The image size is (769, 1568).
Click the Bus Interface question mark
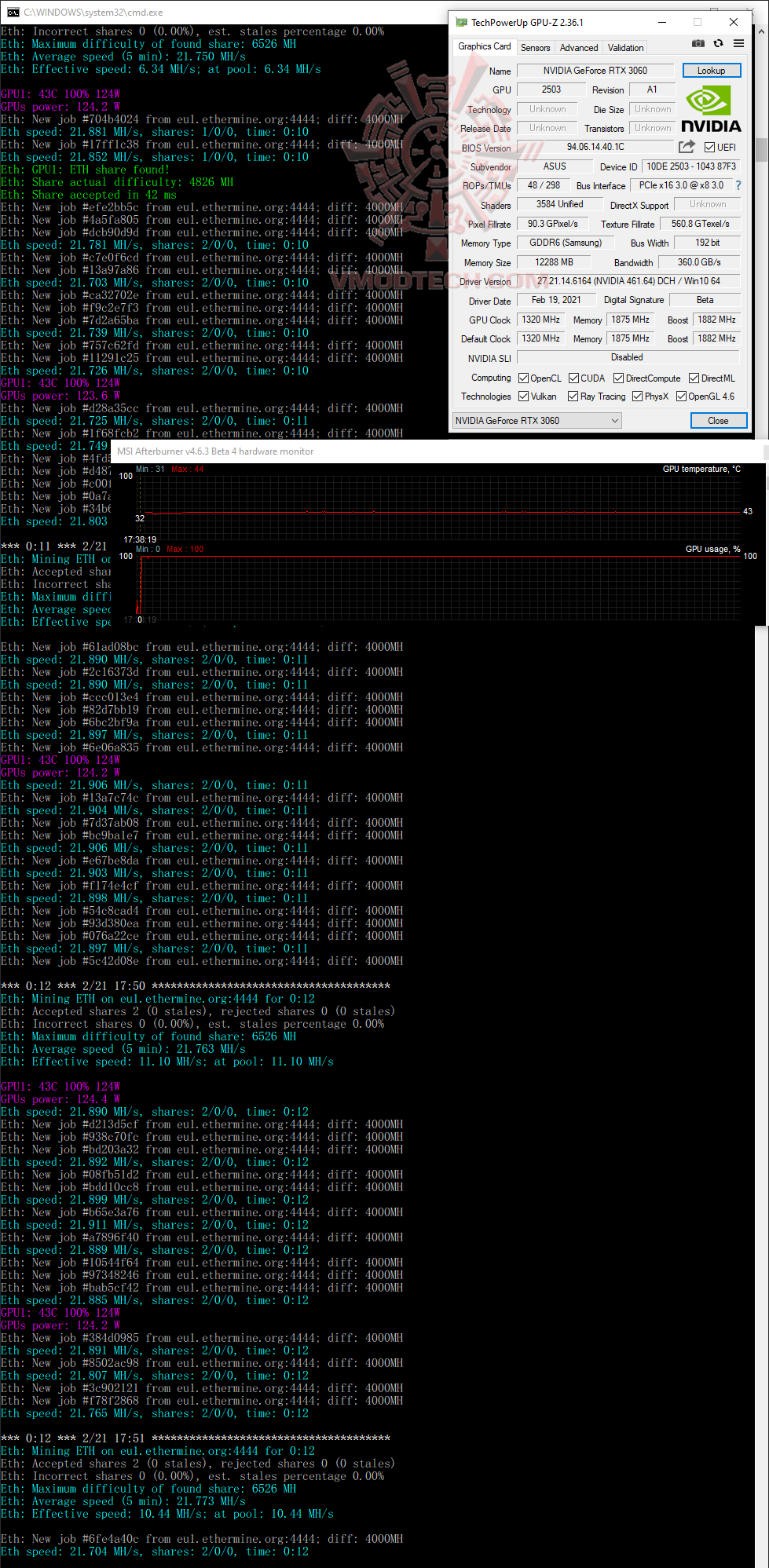(x=738, y=185)
